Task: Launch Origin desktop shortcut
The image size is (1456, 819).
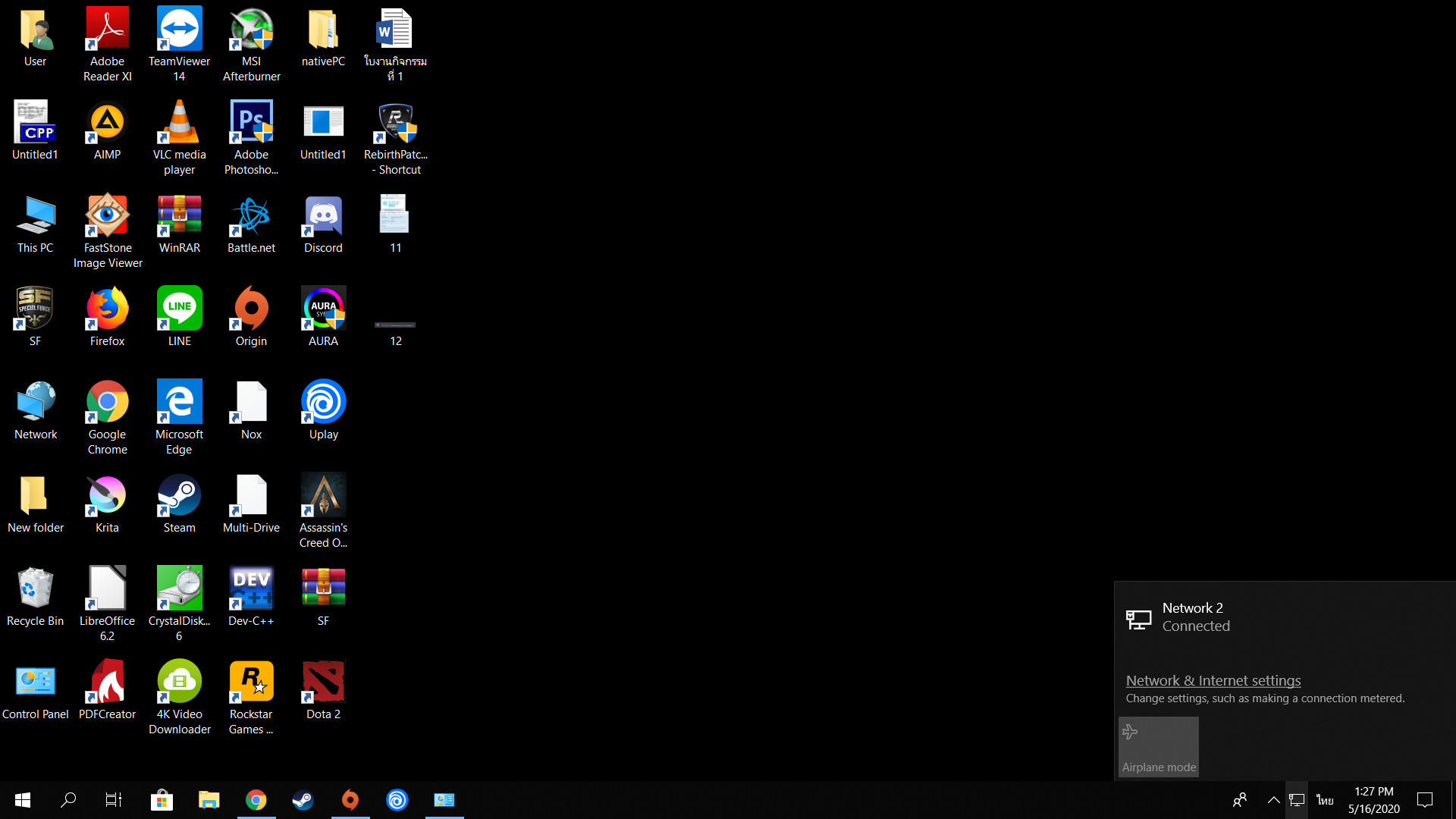Action: tap(251, 317)
